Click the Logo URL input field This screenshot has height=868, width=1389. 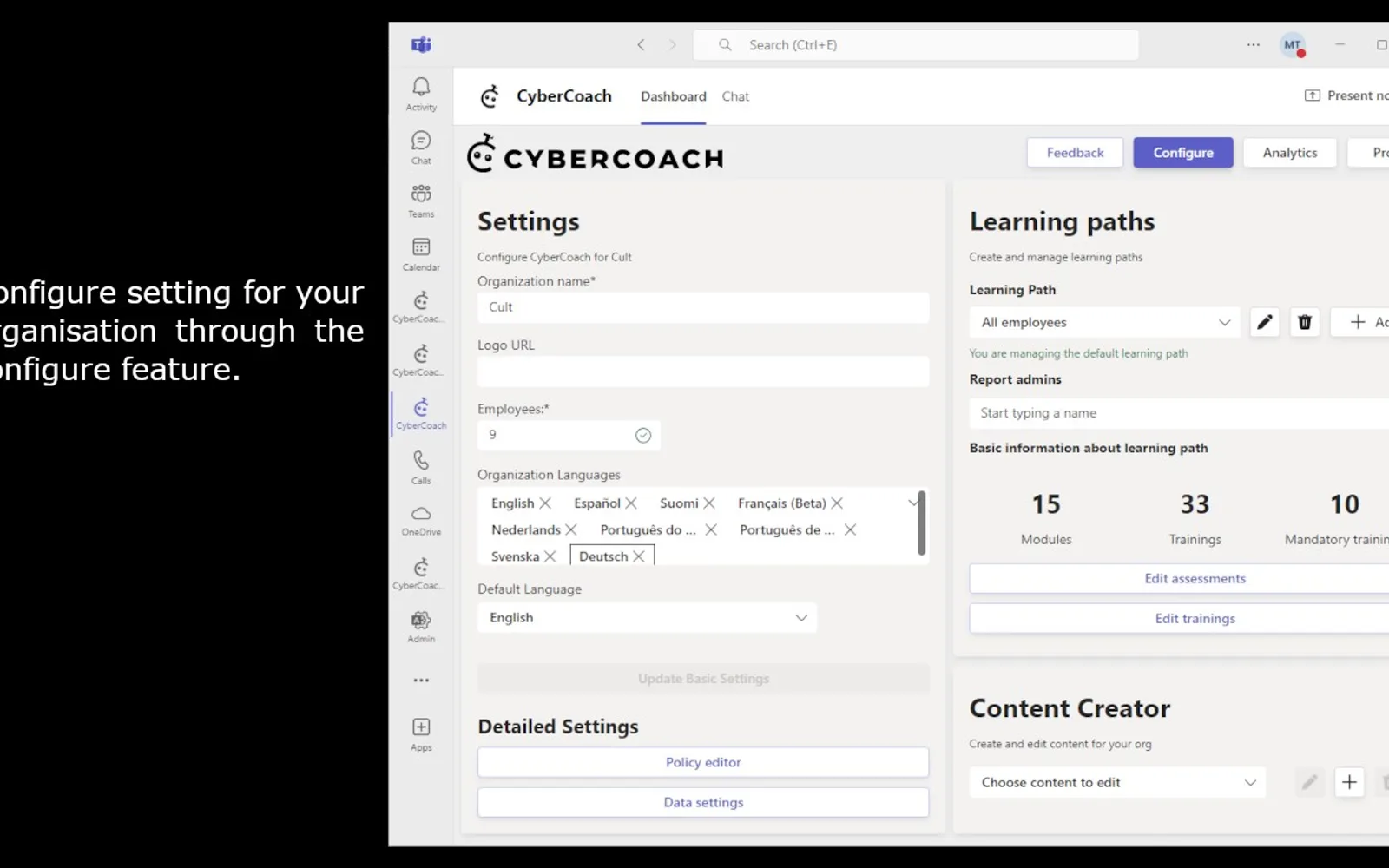703,372
